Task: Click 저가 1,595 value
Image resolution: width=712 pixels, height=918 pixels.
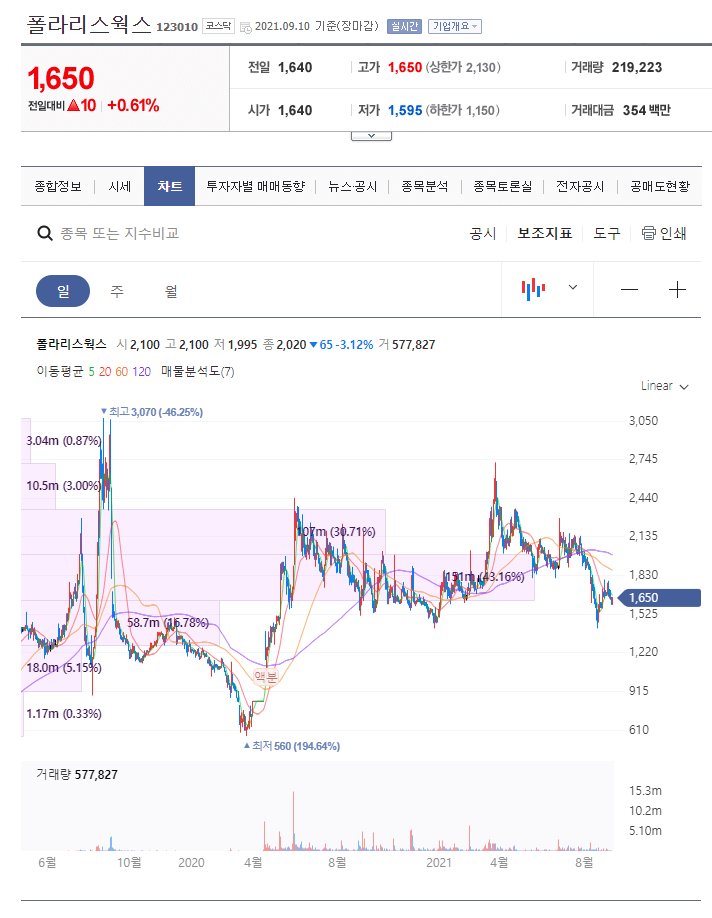Action: (405, 110)
